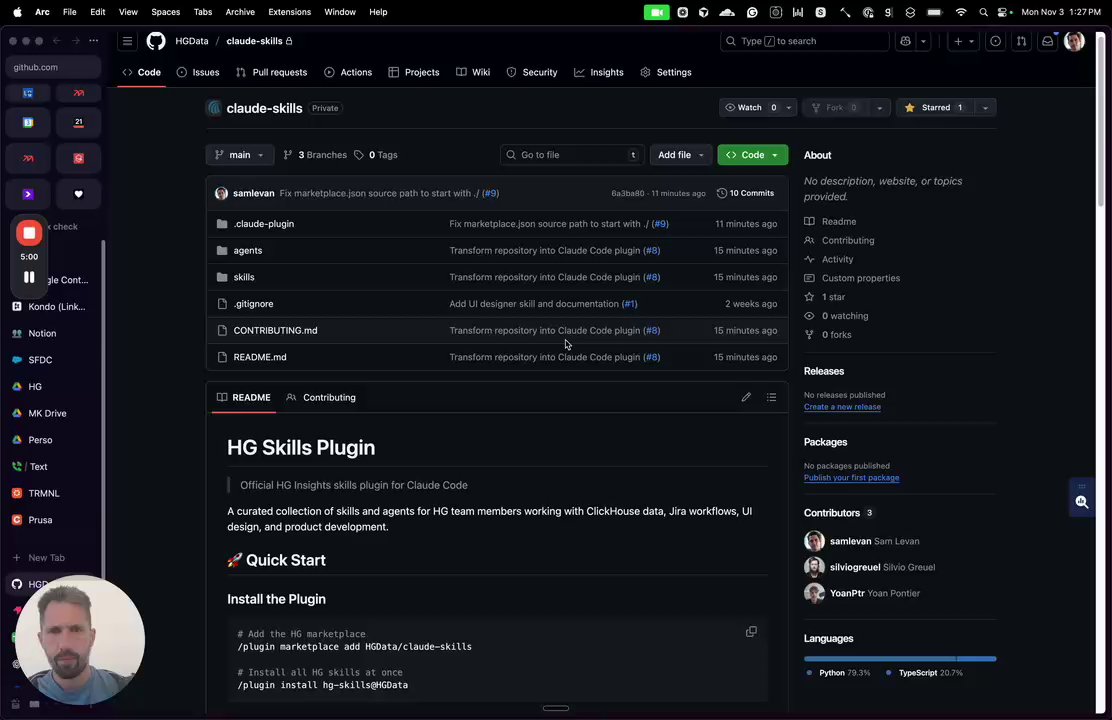Open the skills folder
Image resolution: width=1112 pixels, height=720 pixels.
[244, 277]
